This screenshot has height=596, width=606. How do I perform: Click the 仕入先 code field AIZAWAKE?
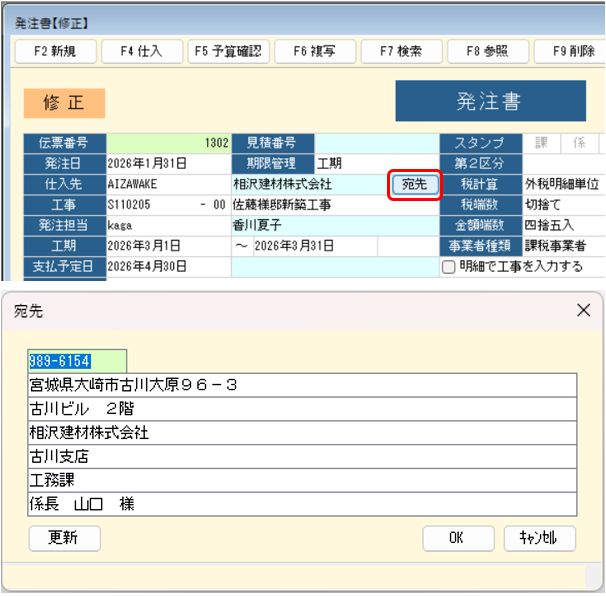pos(169,184)
